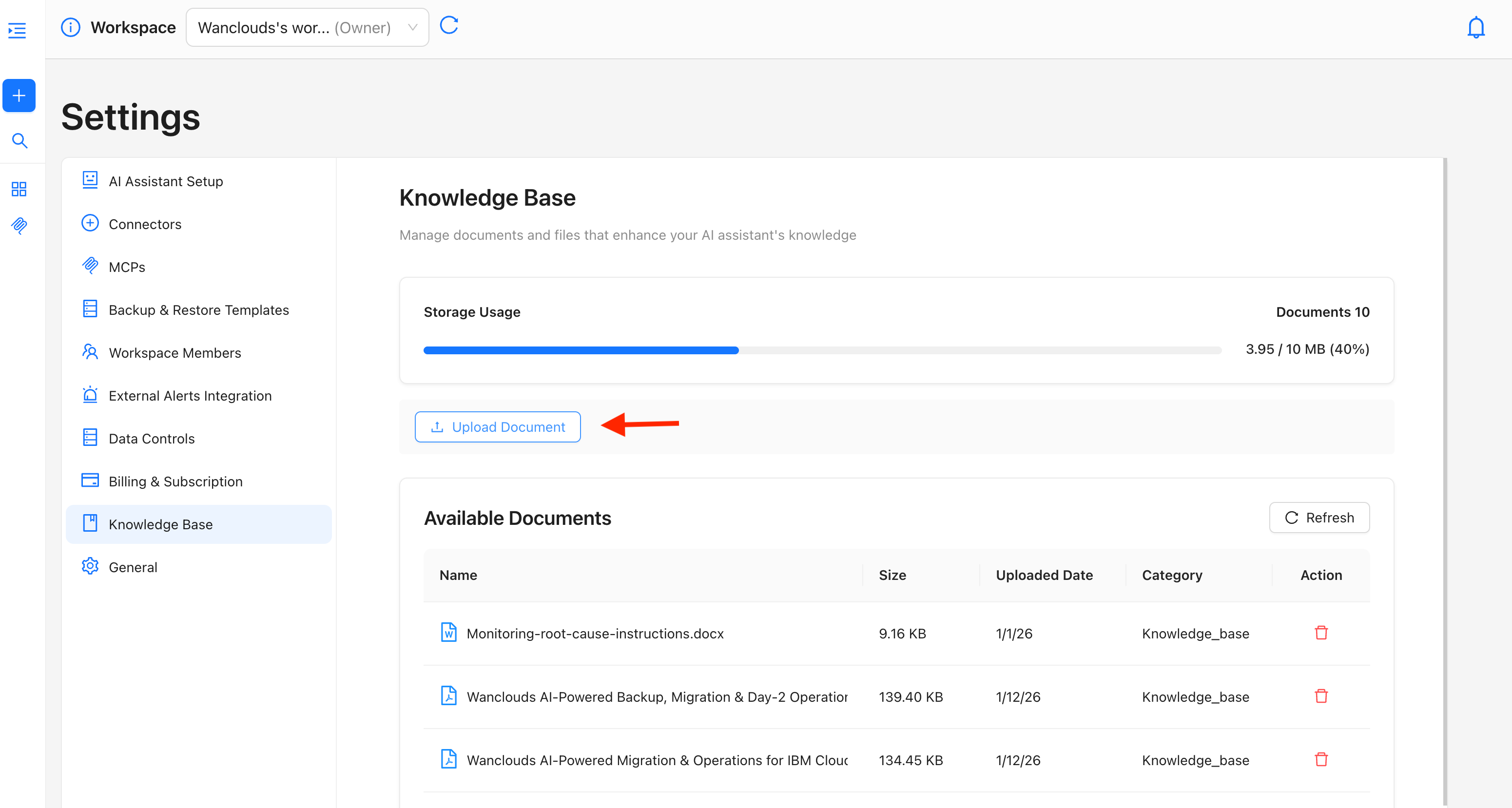1512x808 pixels.
Task: Click the Workspace info circle icon
Action: (x=71, y=28)
